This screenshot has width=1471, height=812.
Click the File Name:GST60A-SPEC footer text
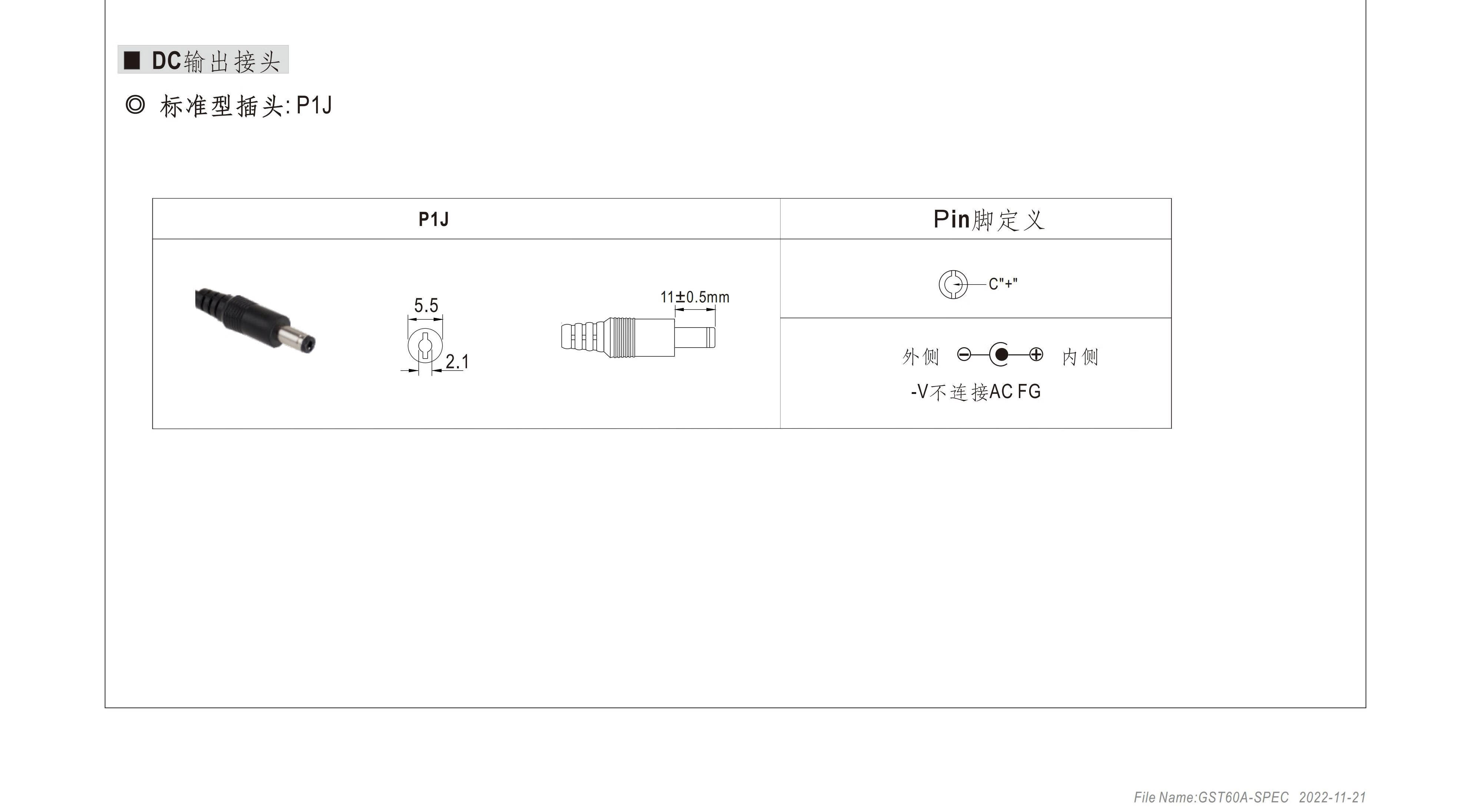1210,797
